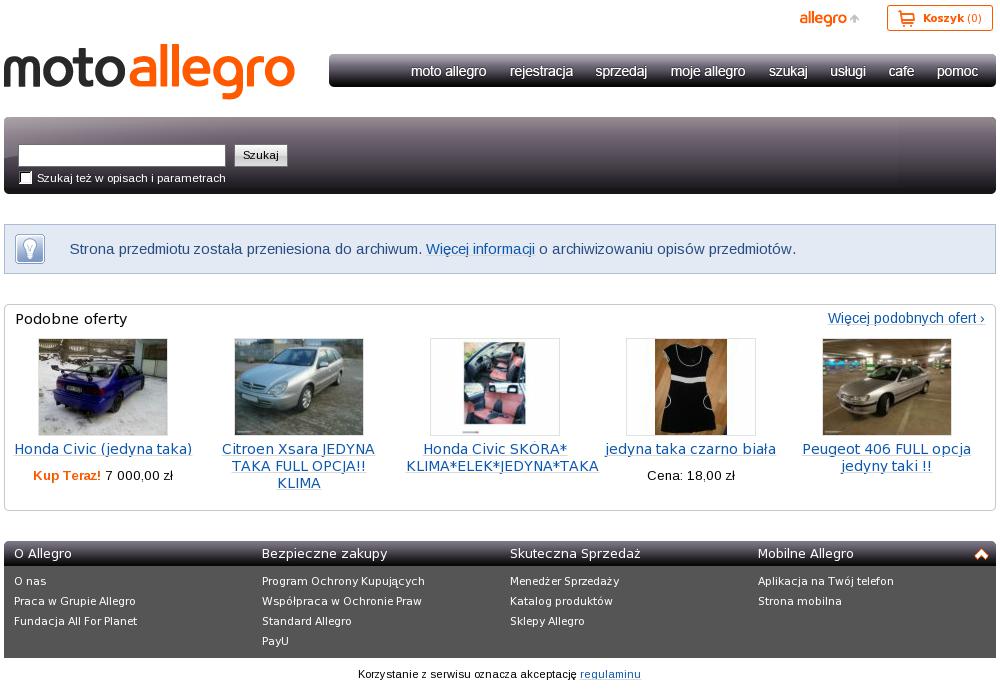The height and width of the screenshot is (694, 1000).
Task: Click the Bezpieczne zakupy footer heading
Action: click(325, 554)
